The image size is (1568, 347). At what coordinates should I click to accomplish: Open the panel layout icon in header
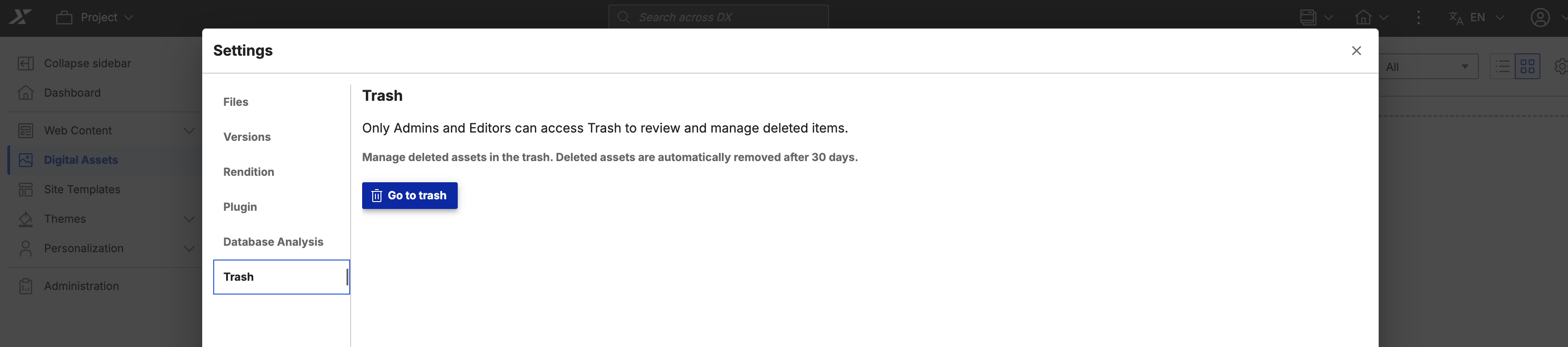1307,17
